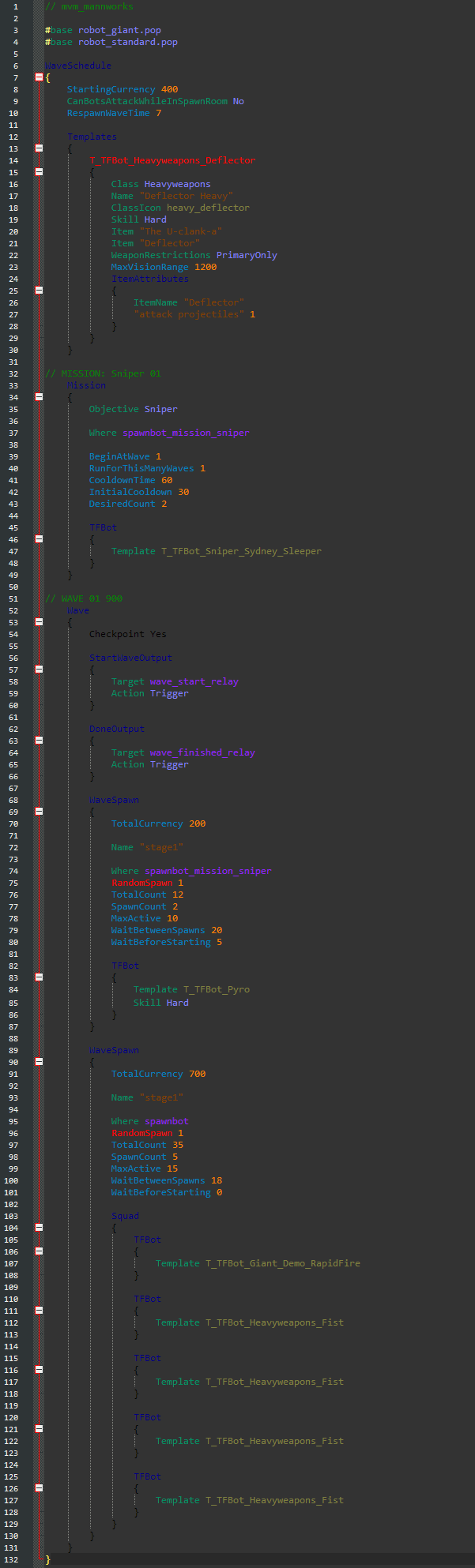Place cursor on wave_finished_relay target
Image resolution: width=475 pixels, height=1568 pixels.
202,752
